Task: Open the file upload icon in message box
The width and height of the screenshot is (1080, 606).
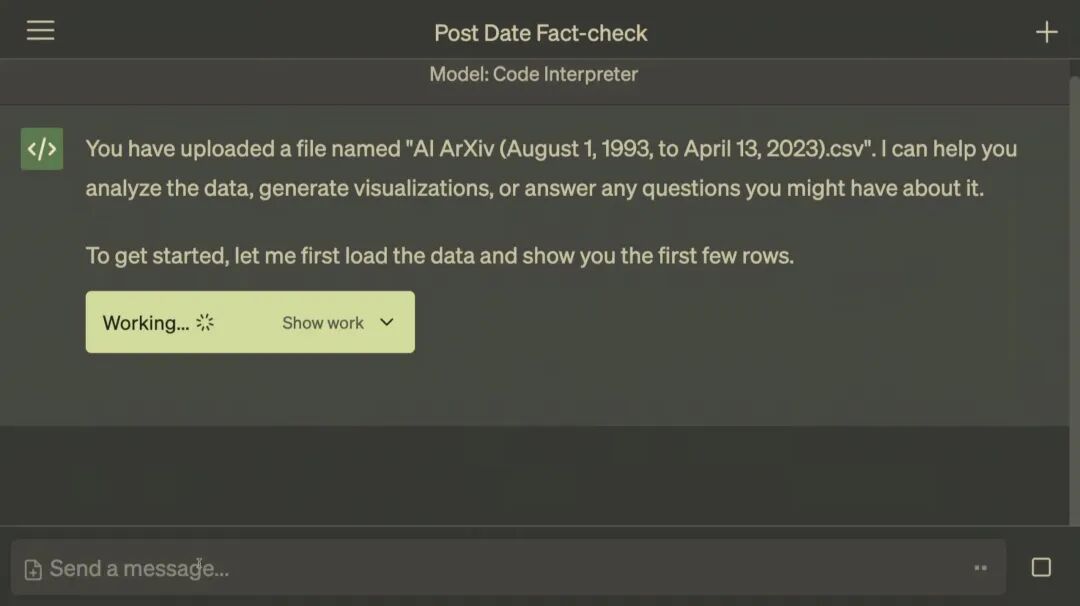Action: click(32, 570)
